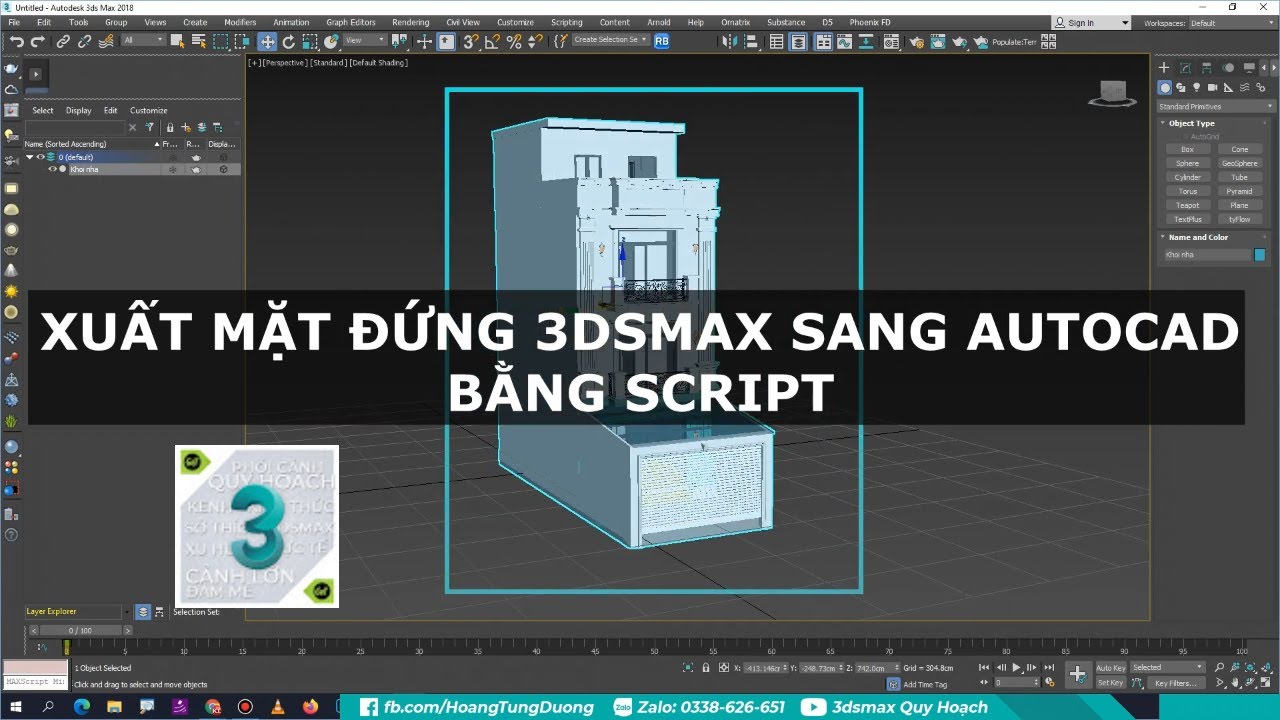Open Select by Name list icon

coord(198,41)
